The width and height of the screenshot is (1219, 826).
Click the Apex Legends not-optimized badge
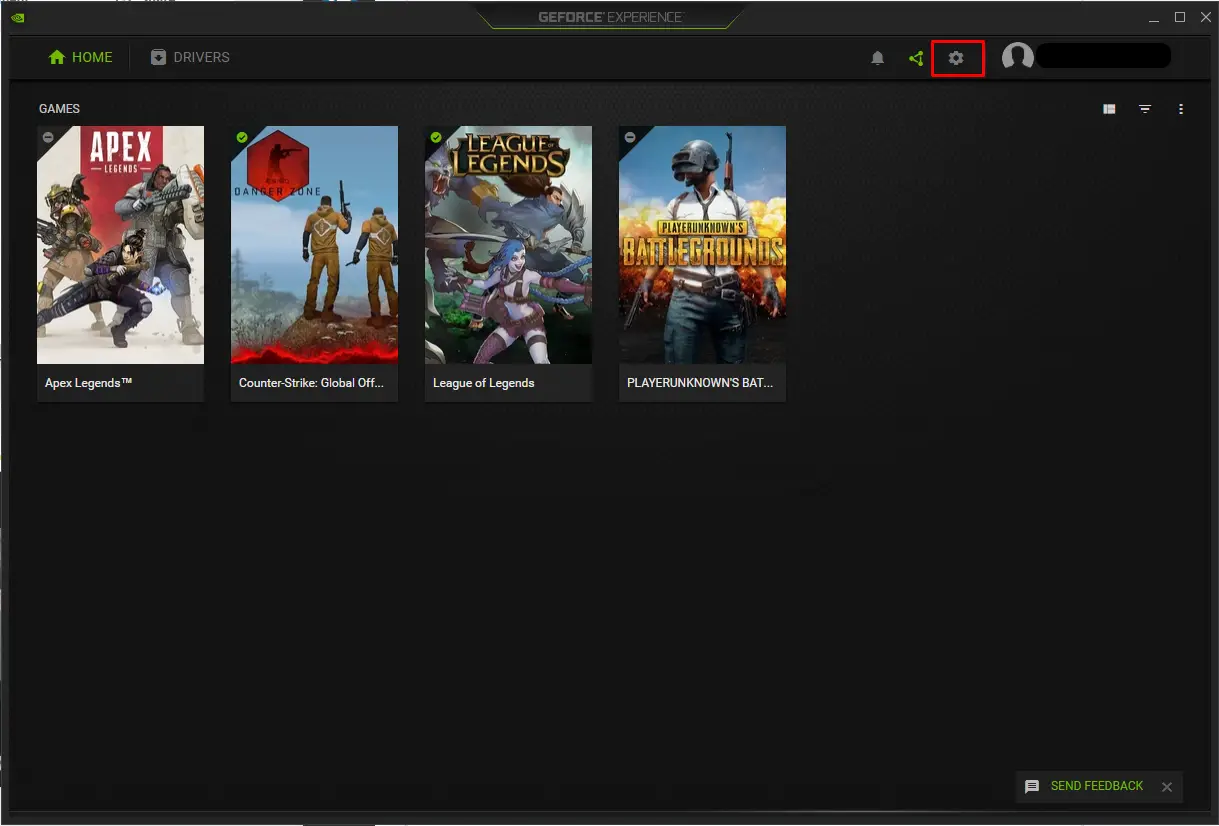tap(48, 137)
